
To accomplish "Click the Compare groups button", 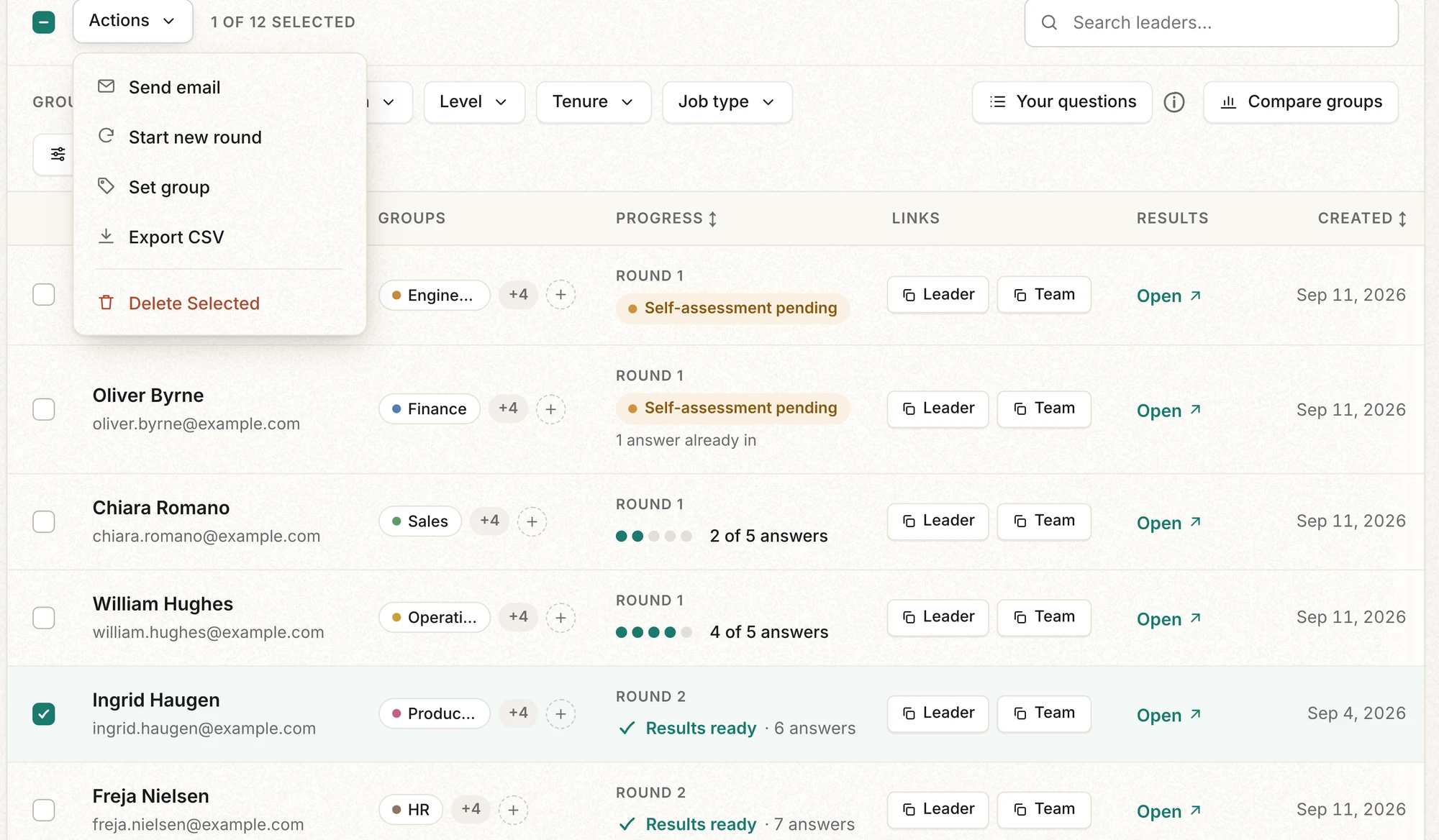I will [1301, 102].
